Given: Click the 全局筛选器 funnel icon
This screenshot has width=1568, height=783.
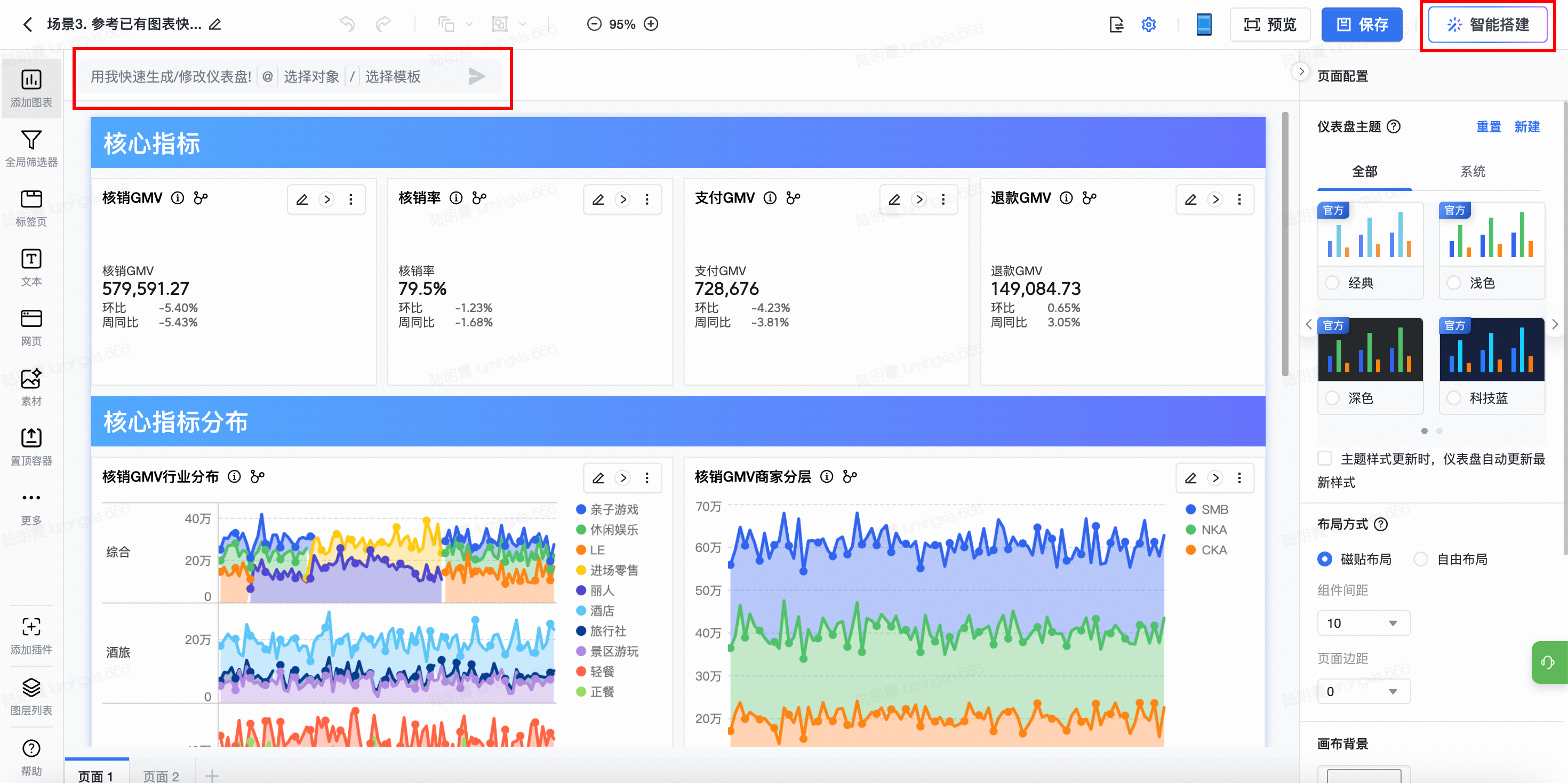Looking at the screenshot, I should pyautogui.click(x=31, y=140).
